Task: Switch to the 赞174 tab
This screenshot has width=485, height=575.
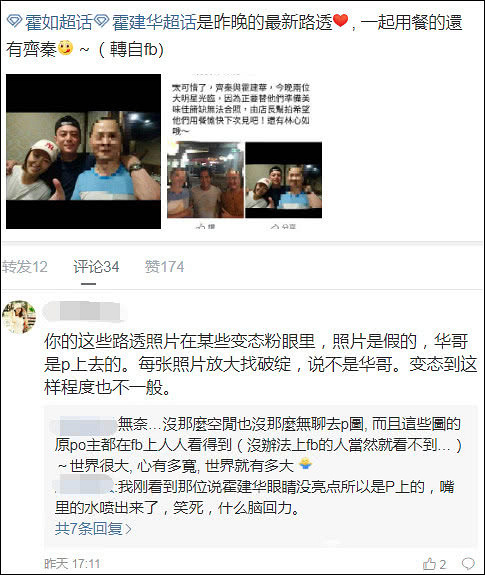Action: pos(165,267)
